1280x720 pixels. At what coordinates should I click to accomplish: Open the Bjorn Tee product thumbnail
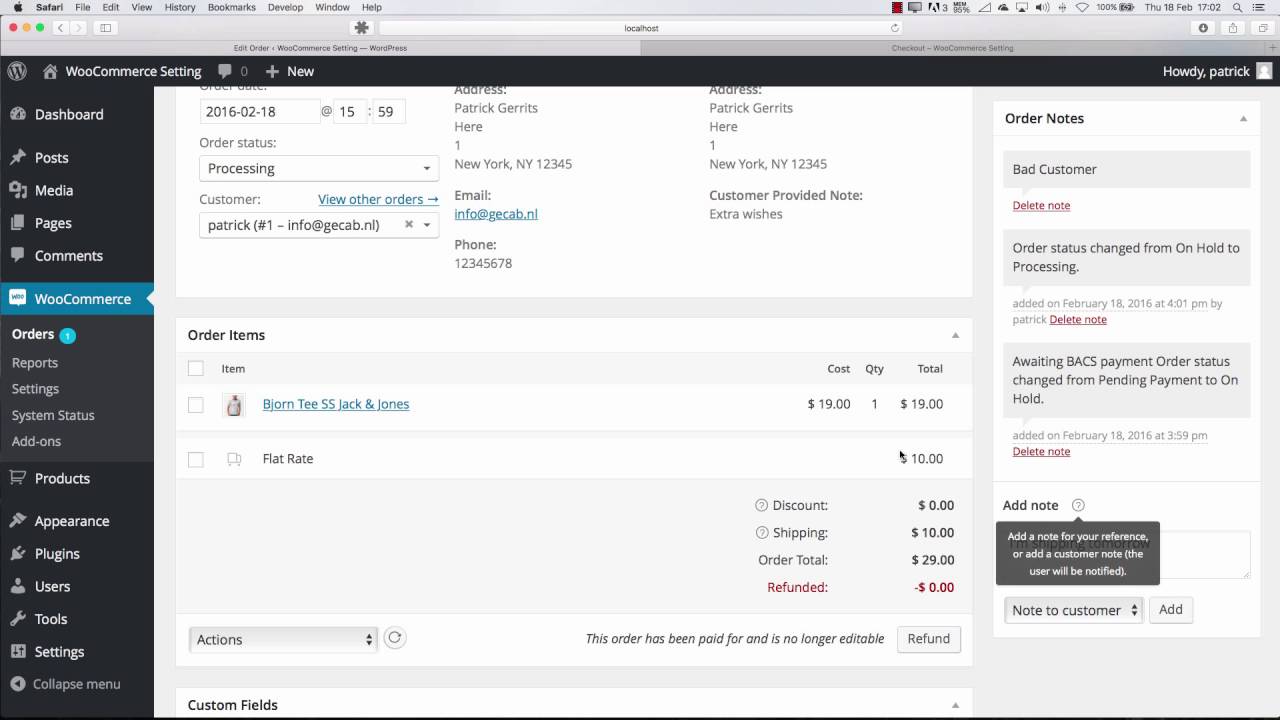[234, 404]
